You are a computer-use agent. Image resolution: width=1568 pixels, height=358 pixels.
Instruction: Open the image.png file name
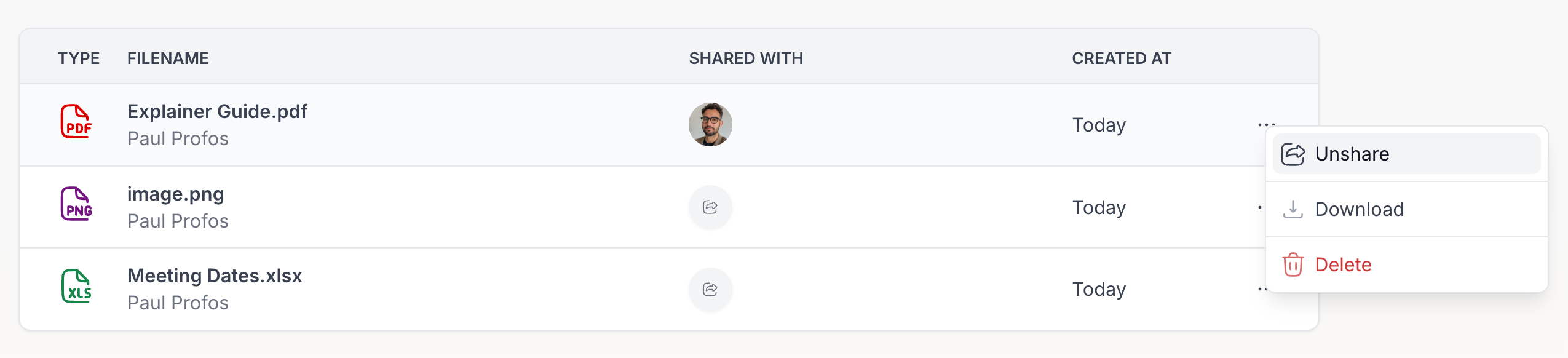pyautogui.click(x=175, y=194)
